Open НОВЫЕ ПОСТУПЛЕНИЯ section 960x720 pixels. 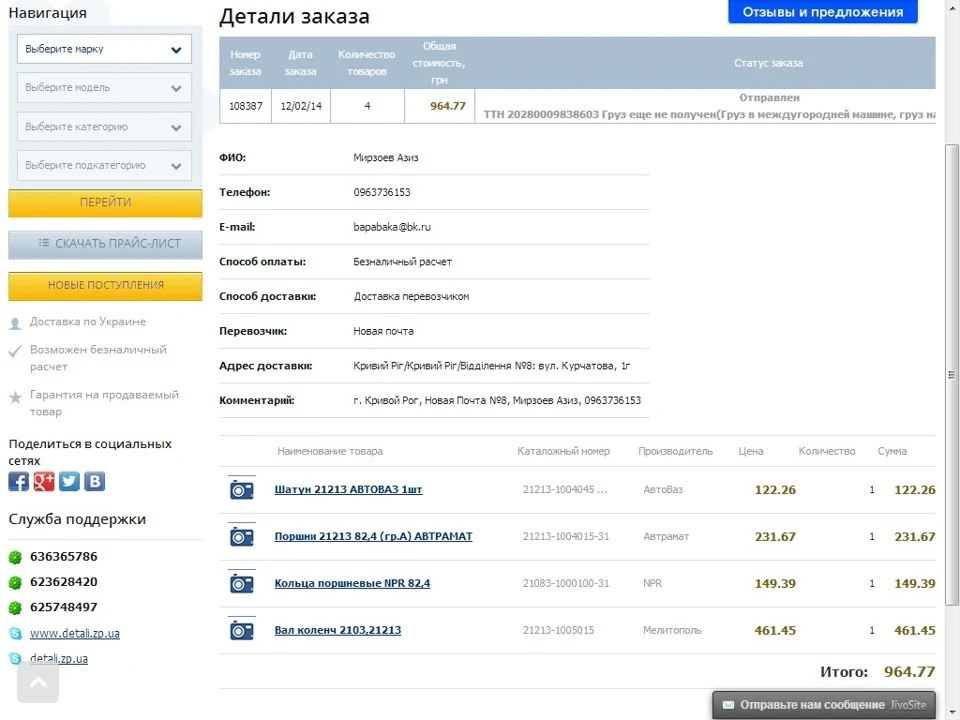tap(105, 286)
